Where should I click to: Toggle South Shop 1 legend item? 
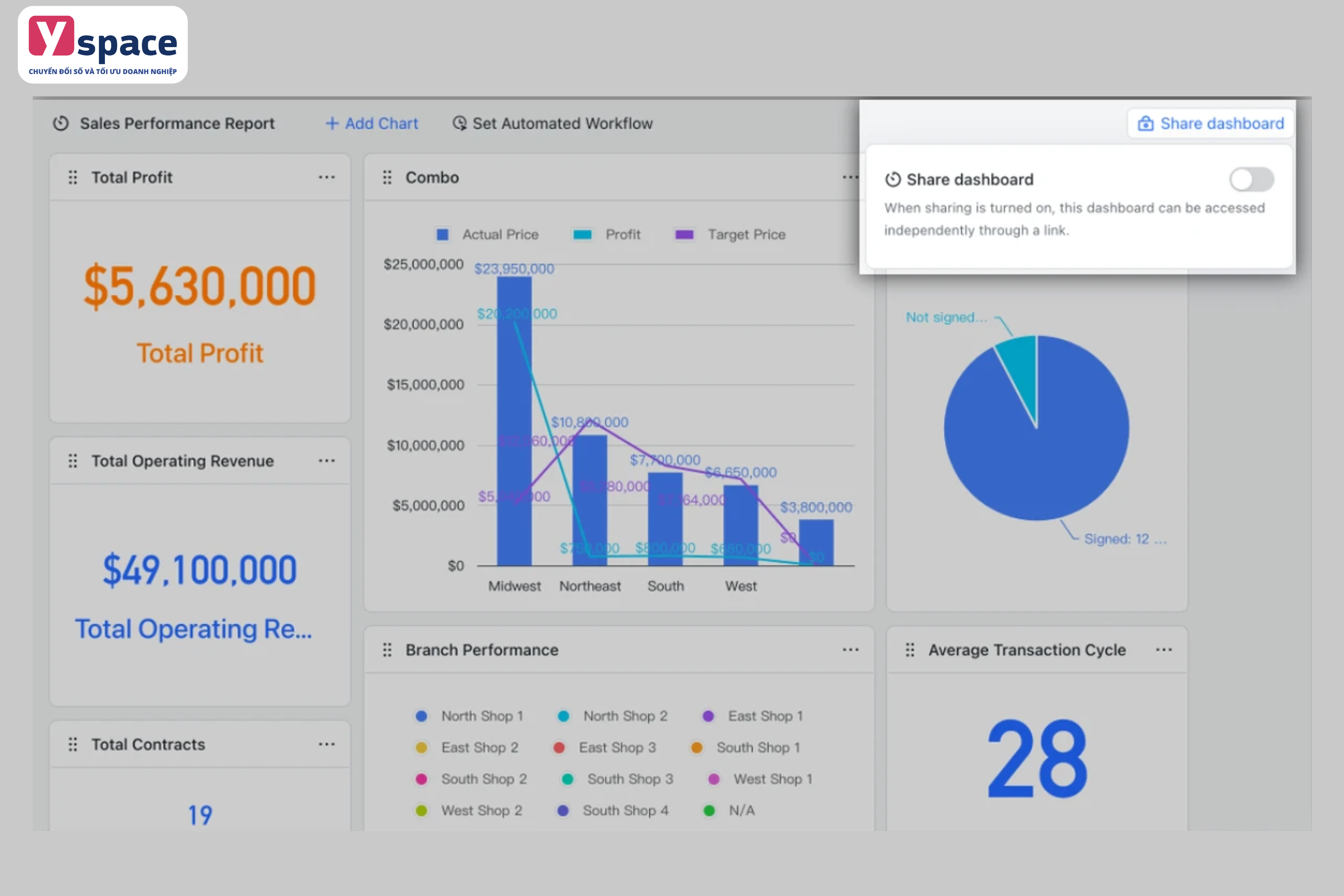(x=746, y=747)
